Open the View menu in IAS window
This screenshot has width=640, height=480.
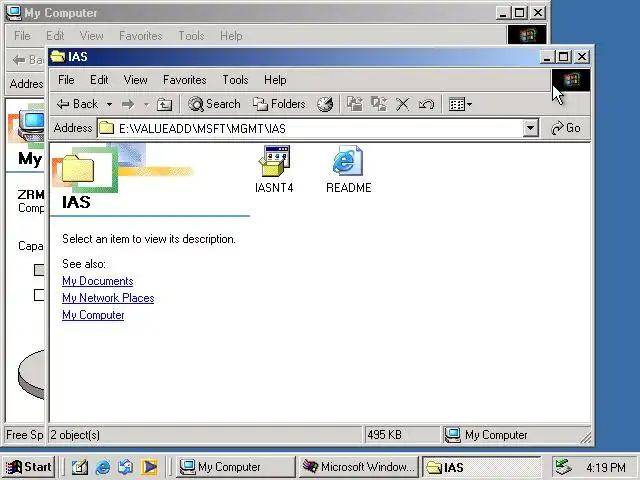pos(136,80)
